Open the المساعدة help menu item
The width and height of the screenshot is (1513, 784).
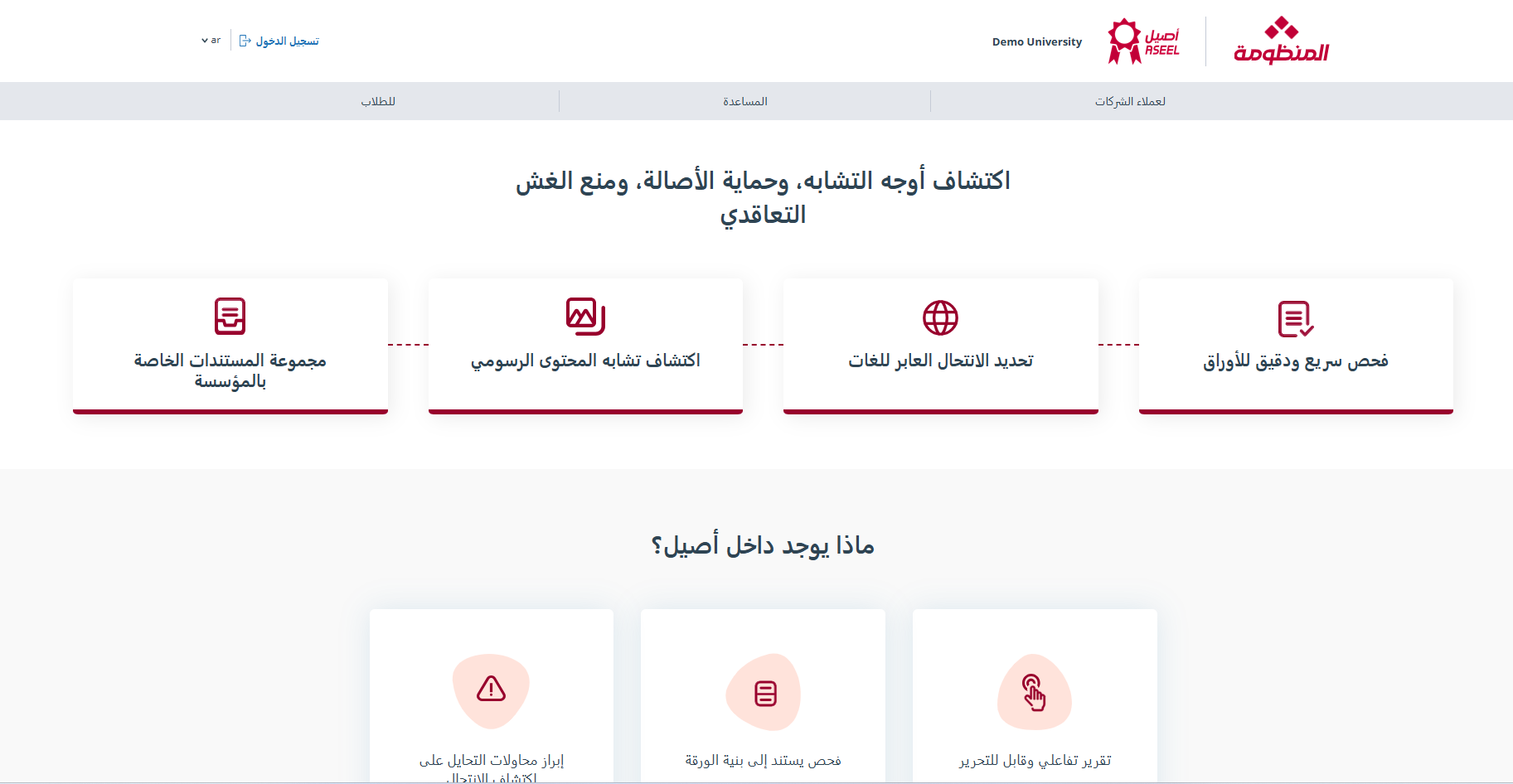coord(744,101)
